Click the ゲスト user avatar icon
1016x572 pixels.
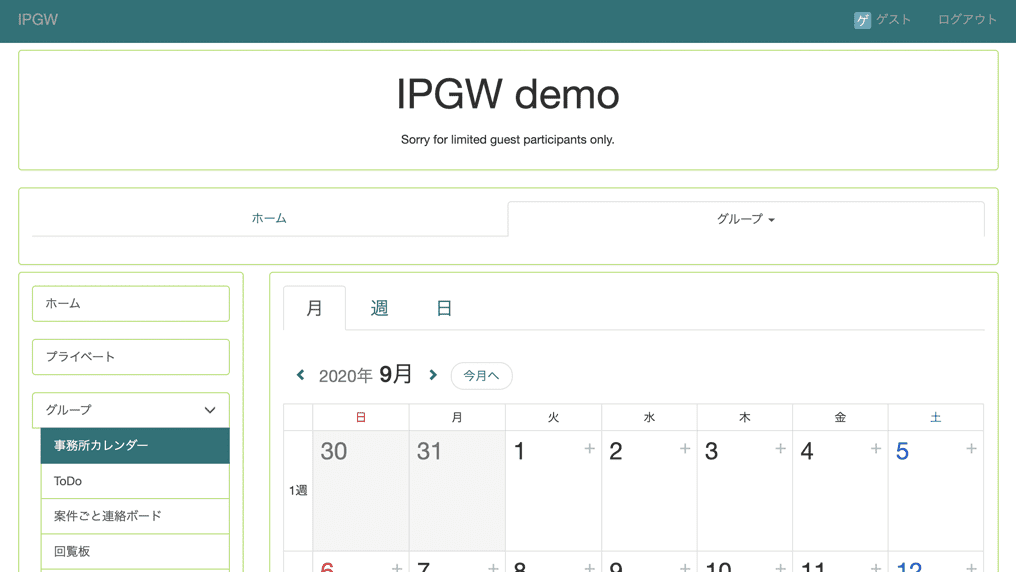[x=862, y=20]
